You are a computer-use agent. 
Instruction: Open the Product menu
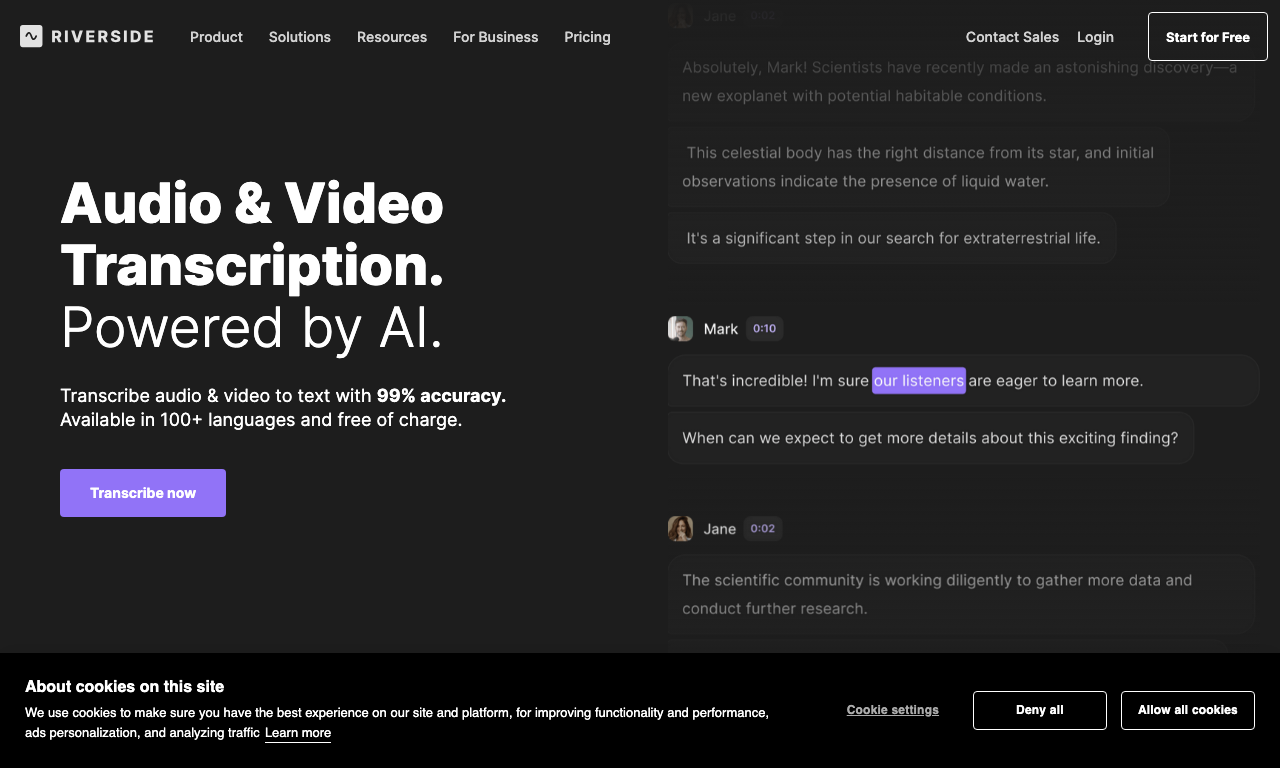click(216, 37)
